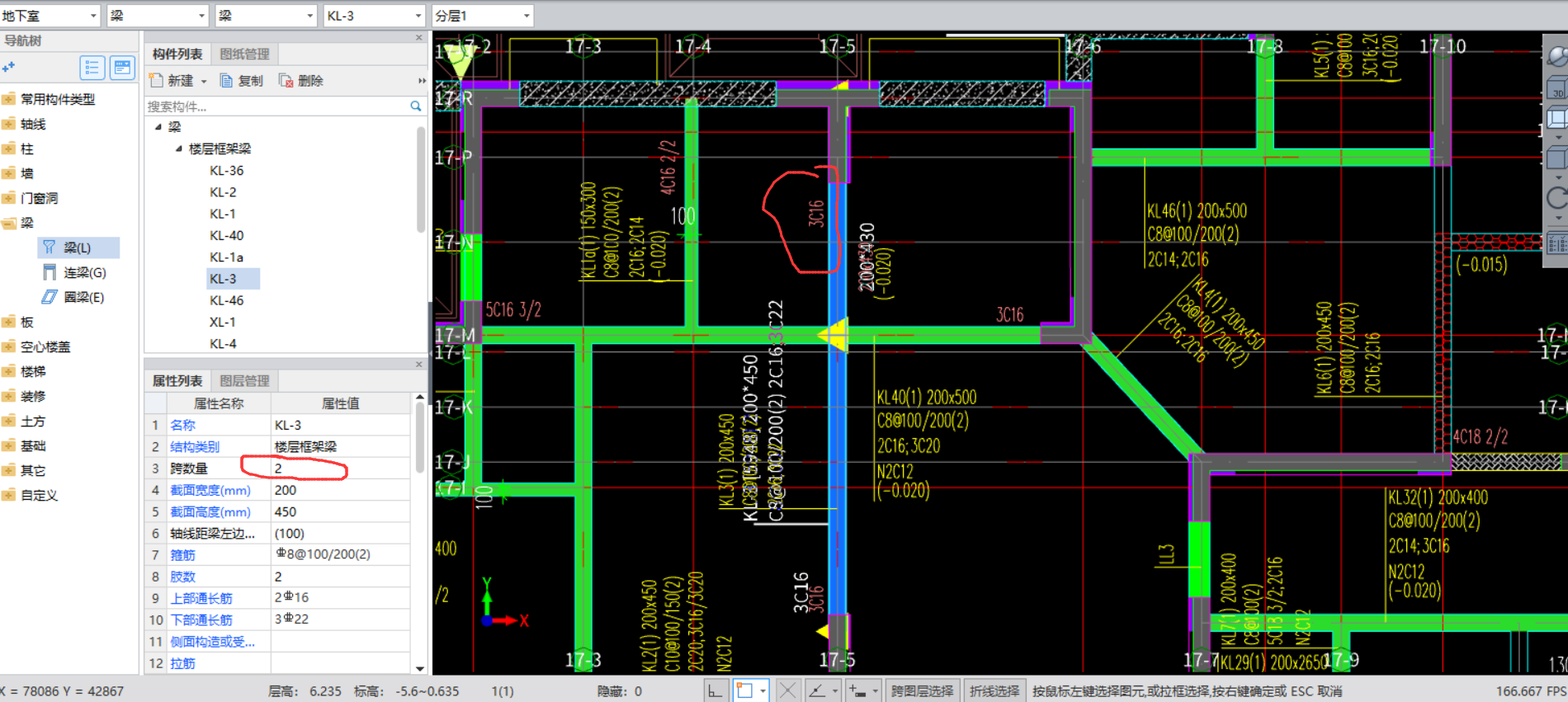Click the 复制 button
Viewport: 1568px width, 702px height.
pos(242,80)
